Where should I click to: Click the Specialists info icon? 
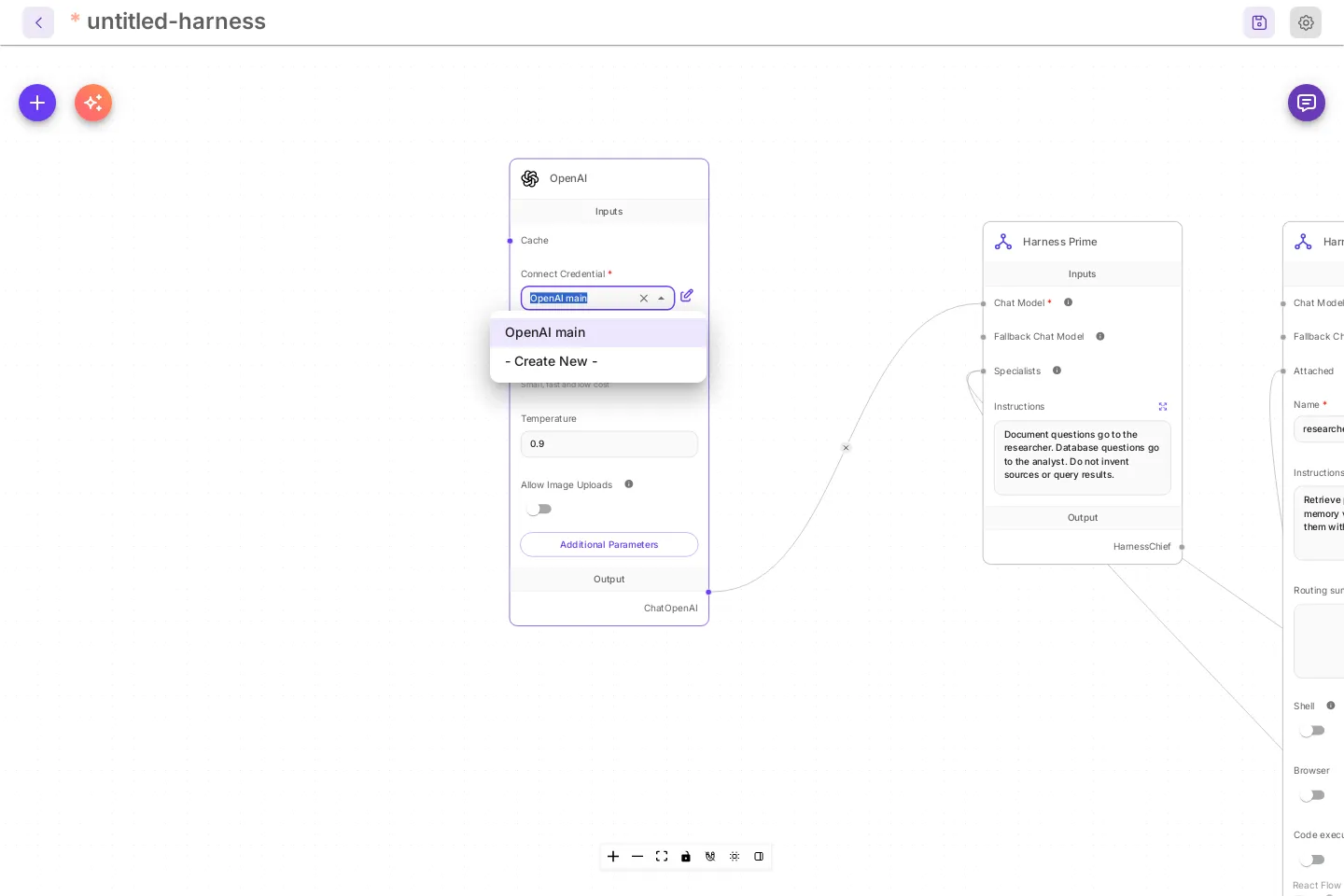click(x=1057, y=371)
